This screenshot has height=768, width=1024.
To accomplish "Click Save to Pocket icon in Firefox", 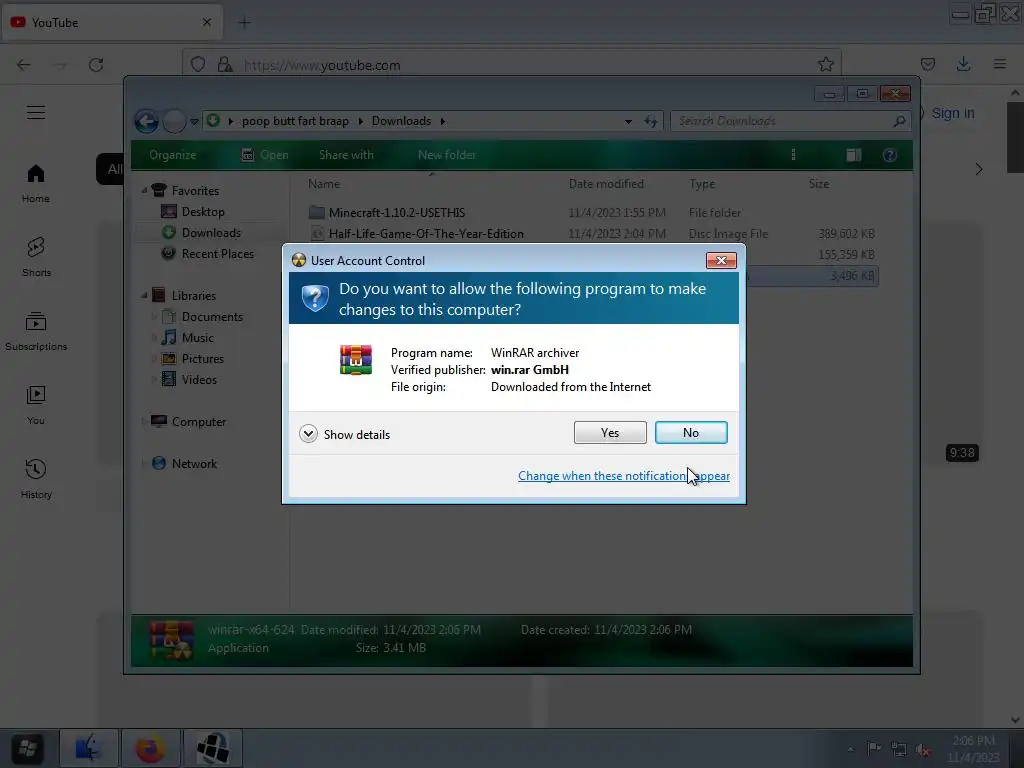I will tap(927, 64).
